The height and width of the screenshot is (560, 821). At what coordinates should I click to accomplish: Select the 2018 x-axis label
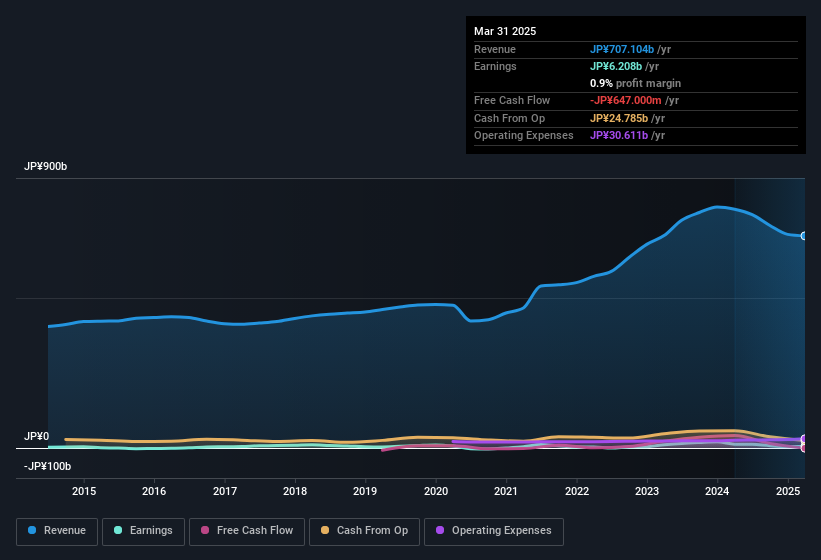coord(295,491)
